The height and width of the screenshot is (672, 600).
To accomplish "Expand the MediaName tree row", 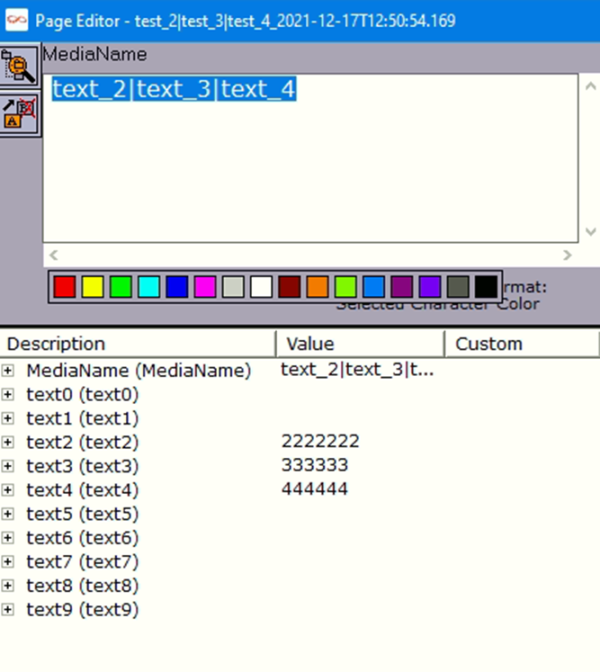I will (8, 370).
